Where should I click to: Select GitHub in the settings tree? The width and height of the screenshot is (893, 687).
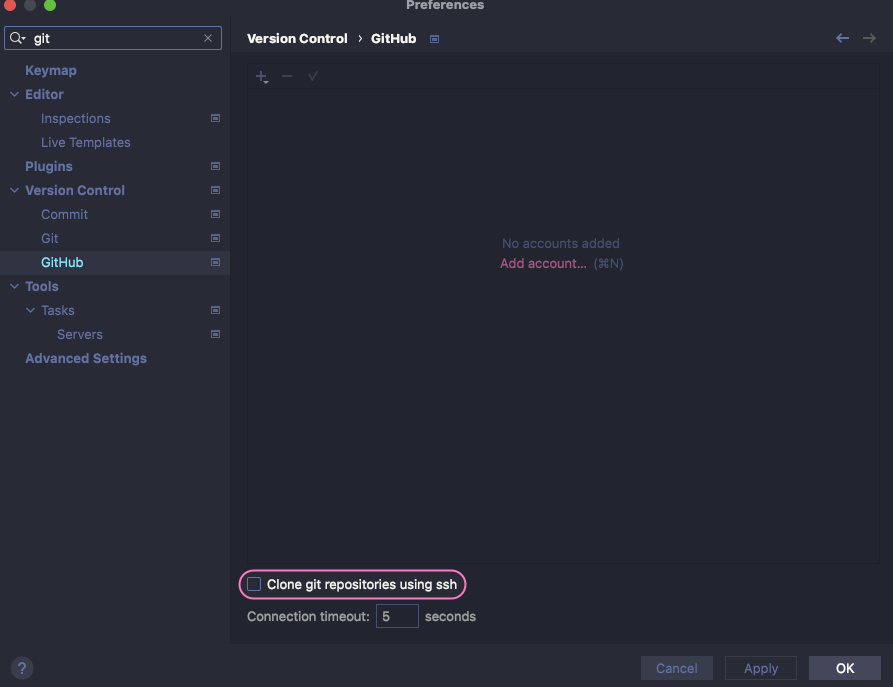62,263
